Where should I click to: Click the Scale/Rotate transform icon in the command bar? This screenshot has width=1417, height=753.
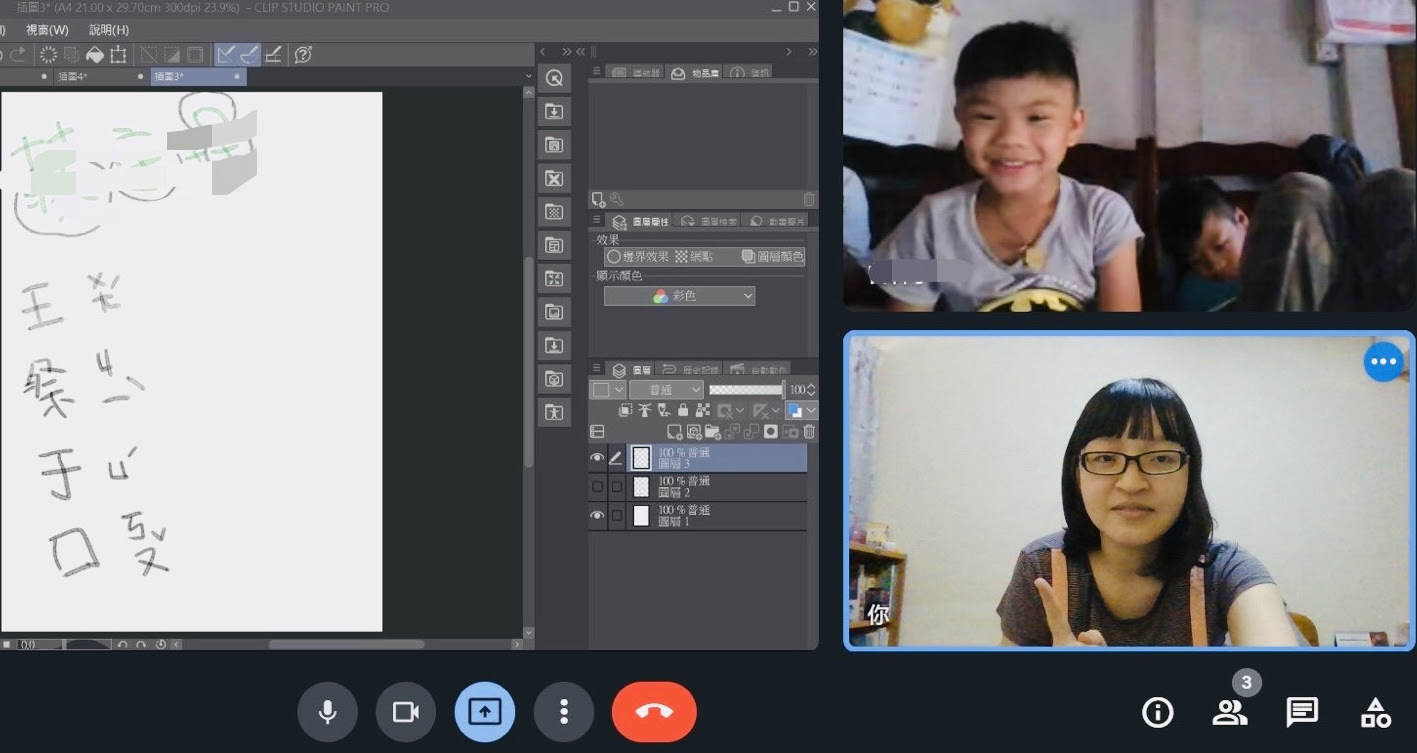pos(118,54)
